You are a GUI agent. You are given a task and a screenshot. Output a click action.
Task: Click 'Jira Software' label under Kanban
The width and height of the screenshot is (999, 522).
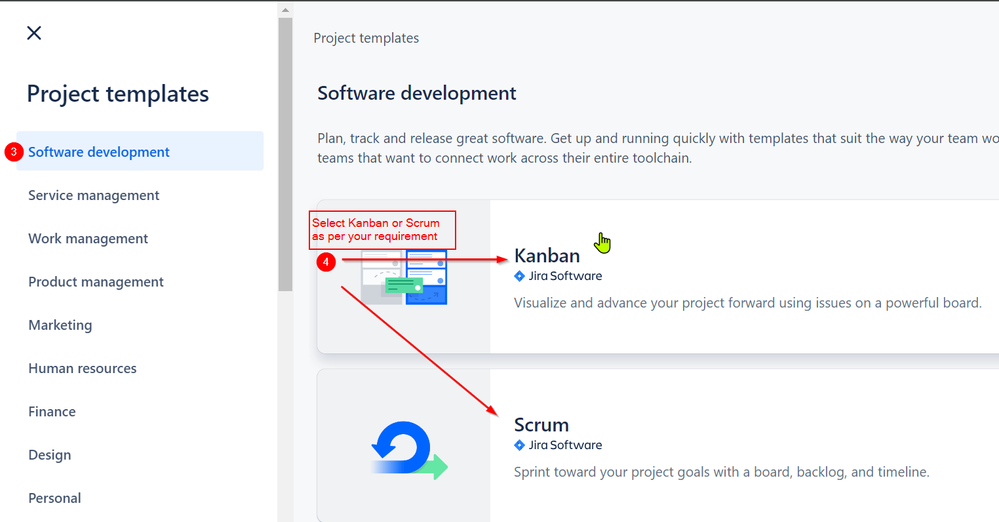(x=565, y=276)
